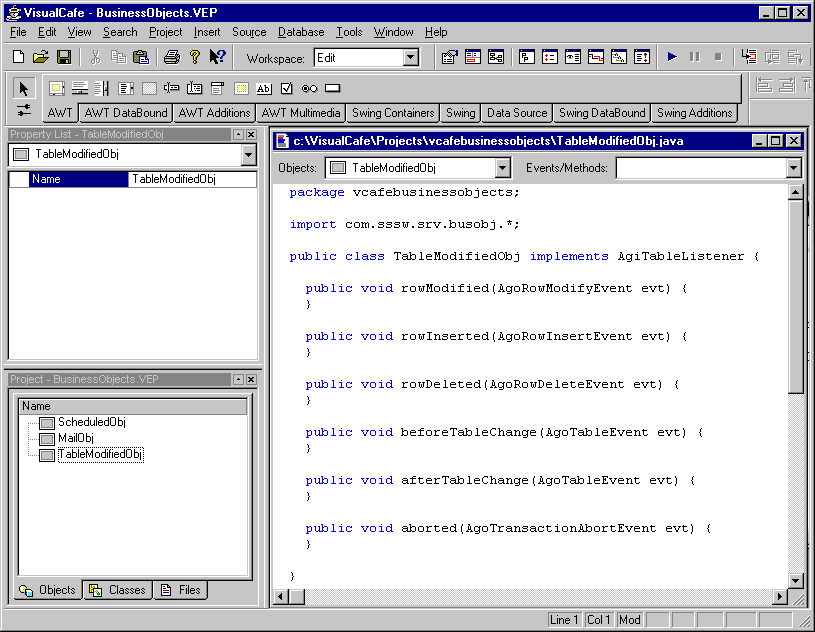Switch to the AWT DataBound palette tab
Screen dimensions: 815x632
coord(126,113)
